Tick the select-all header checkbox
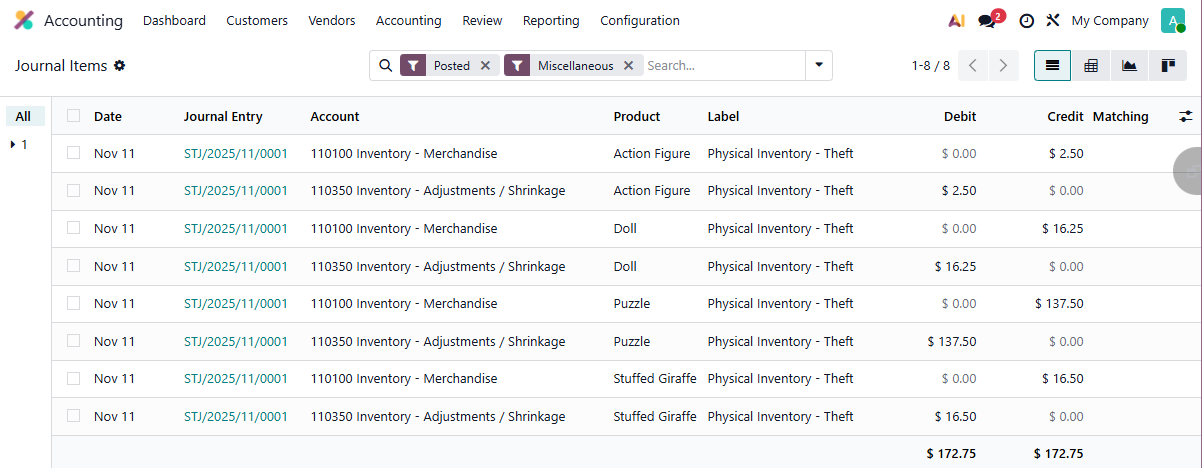The height and width of the screenshot is (468, 1202). [73, 116]
